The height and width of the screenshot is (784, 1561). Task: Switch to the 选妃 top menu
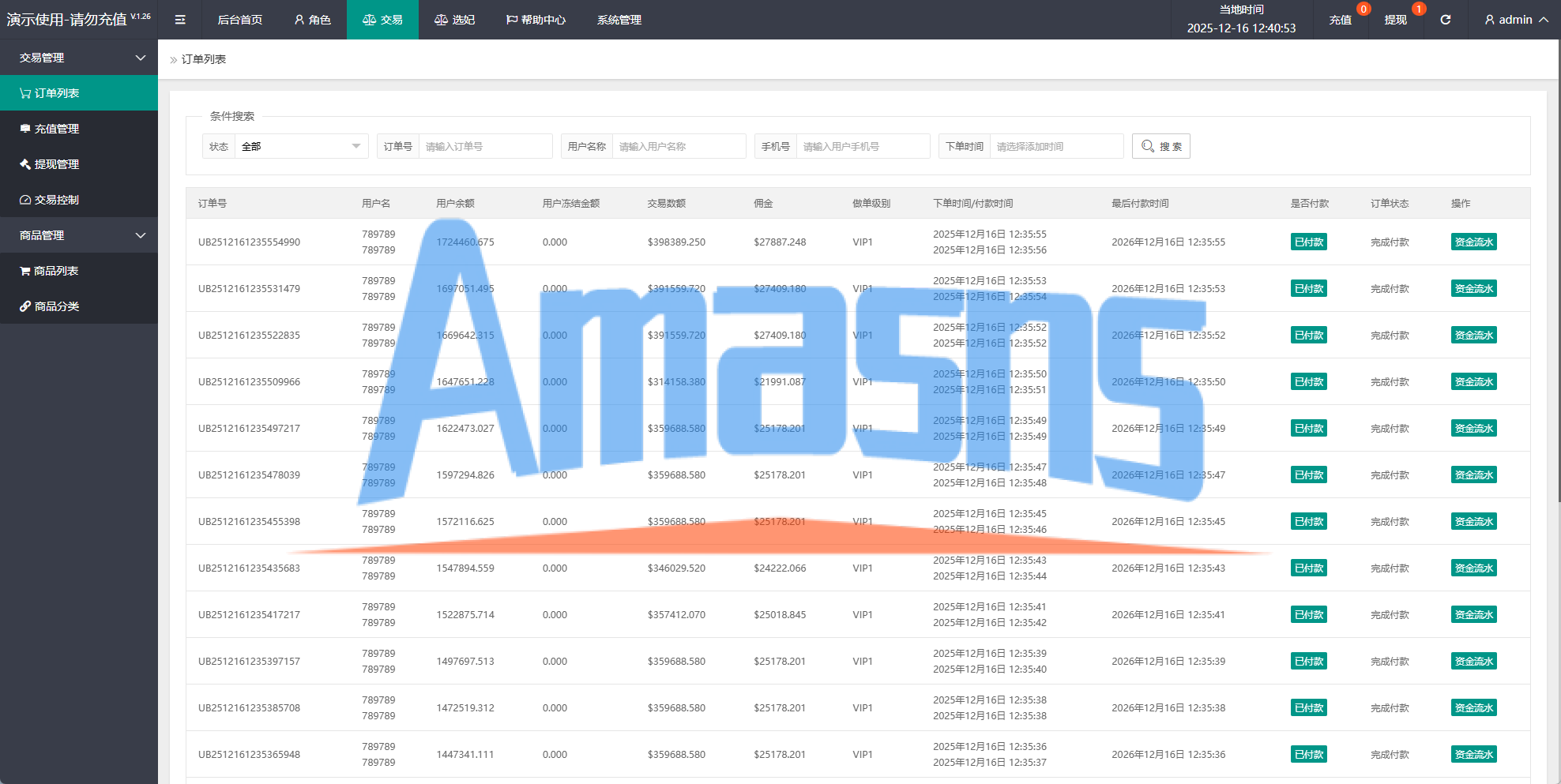[x=454, y=20]
